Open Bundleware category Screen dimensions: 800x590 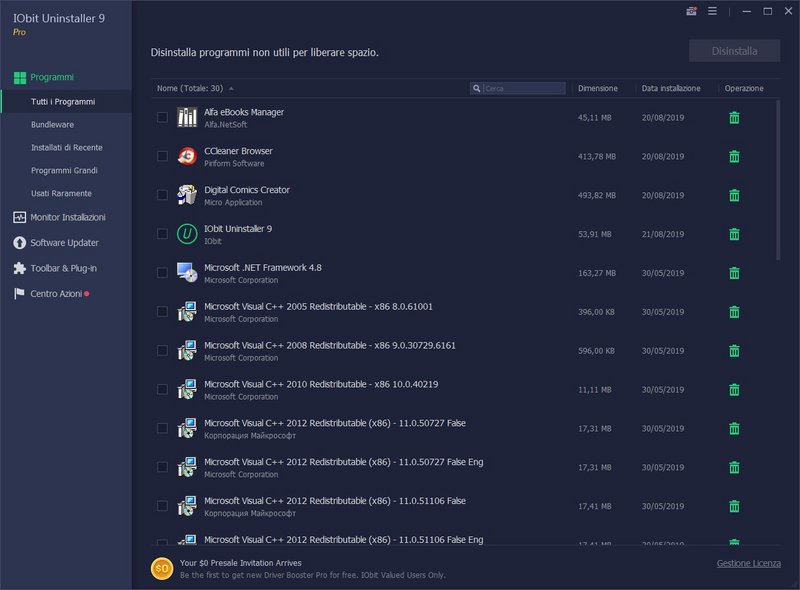52,125
